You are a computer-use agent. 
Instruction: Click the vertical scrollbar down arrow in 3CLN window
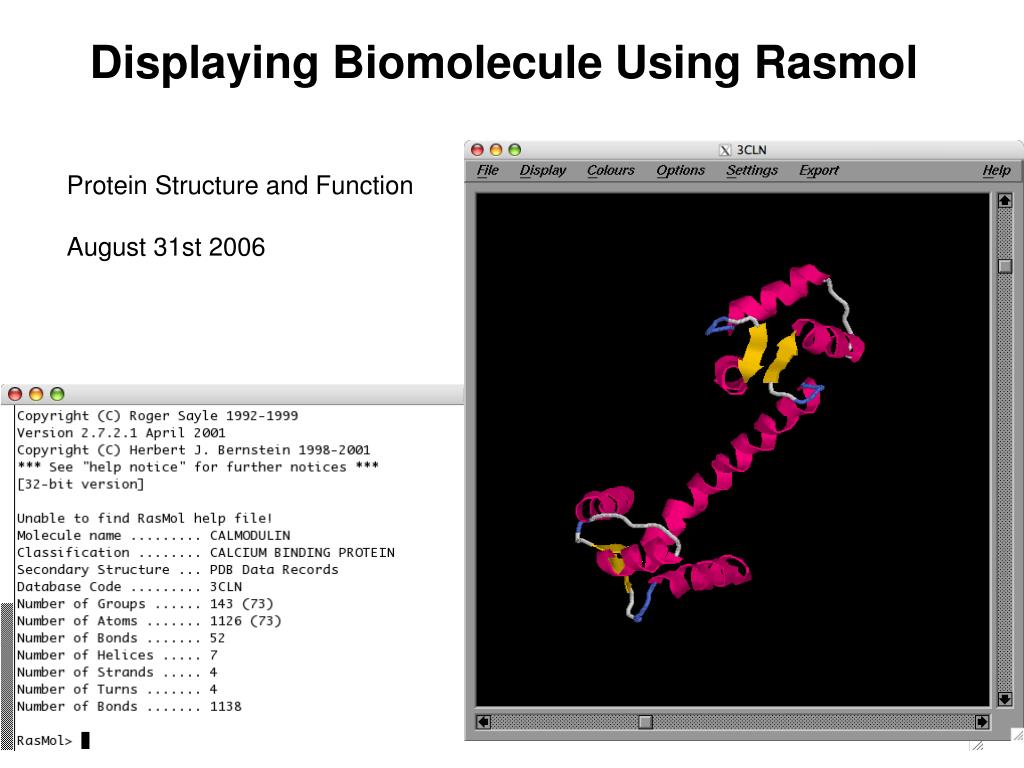click(x=1005, y=699)
